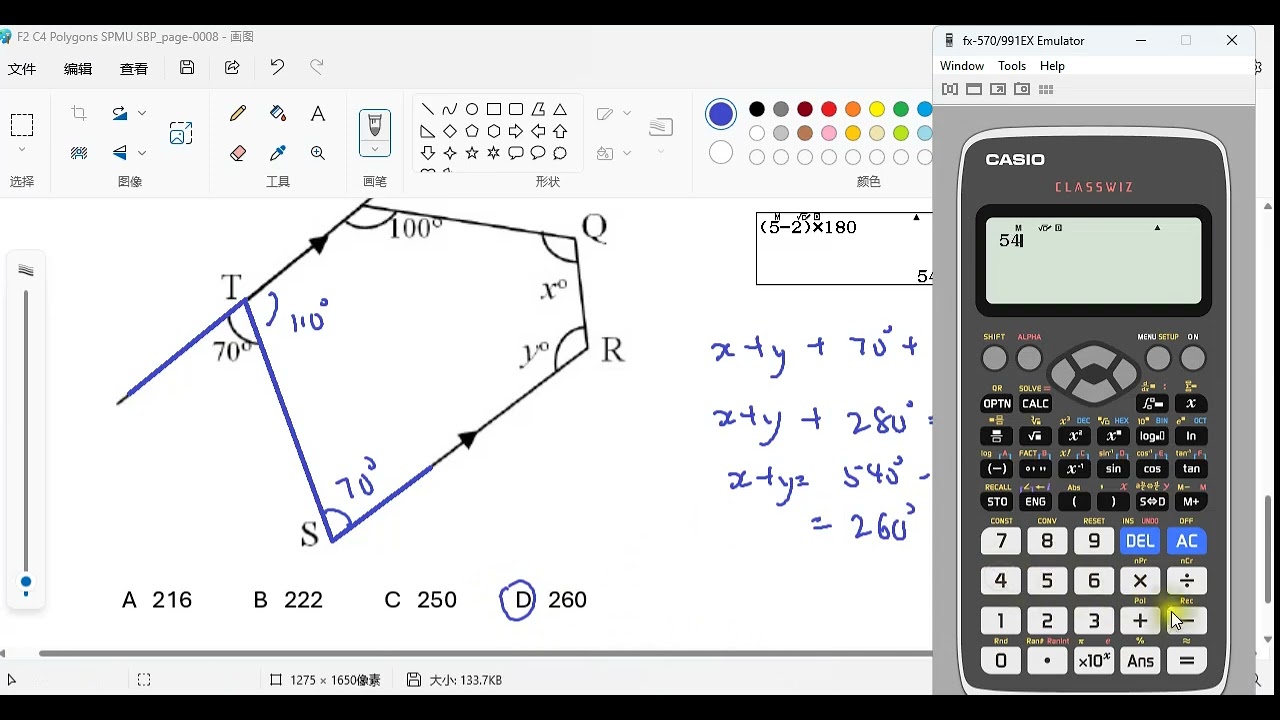Click the Rotate image icon
Image resolution: width=1280 pixels, height=720 pixels.
coord(120,114)
